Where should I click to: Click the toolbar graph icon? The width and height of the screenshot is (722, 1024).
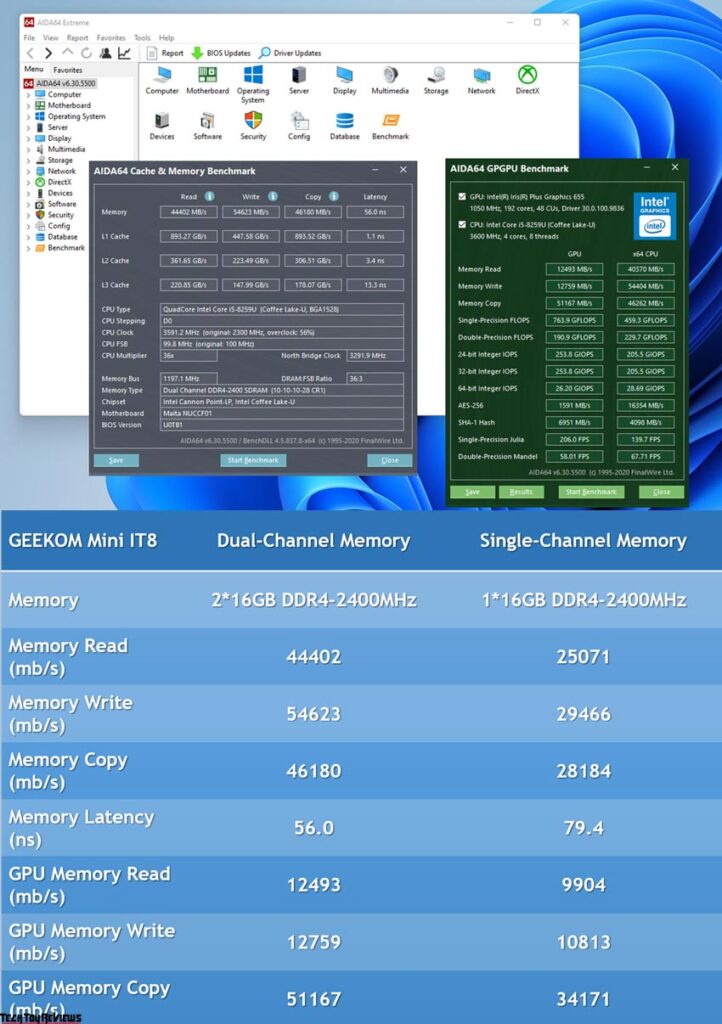click(x=124, y=53)
